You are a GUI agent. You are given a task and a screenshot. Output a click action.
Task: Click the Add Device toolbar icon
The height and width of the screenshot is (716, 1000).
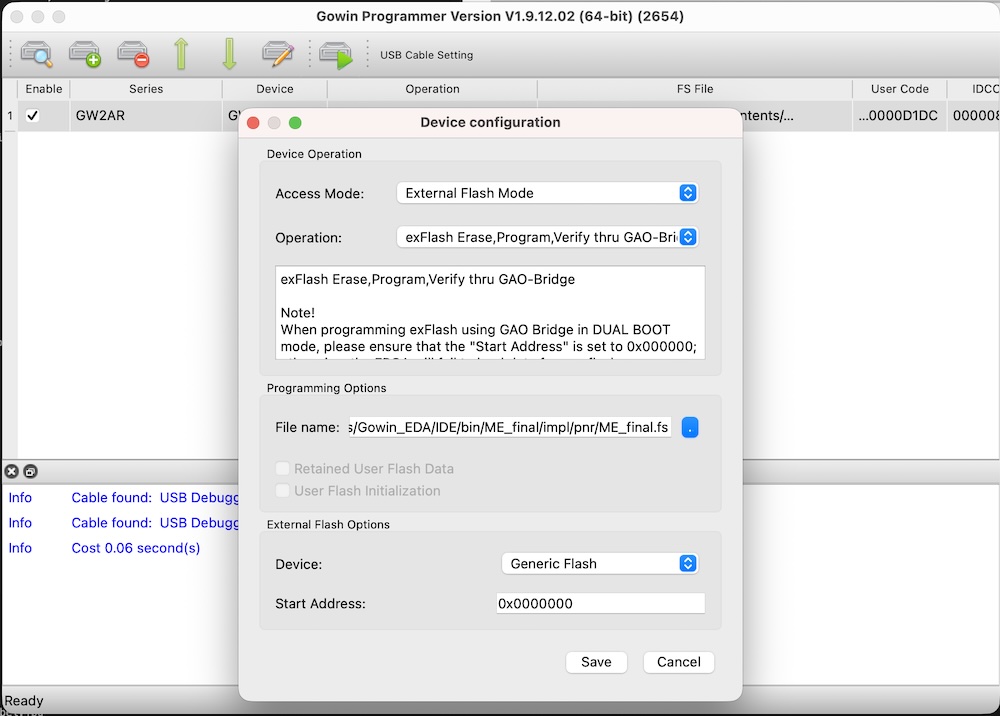[x=85, y=54]
